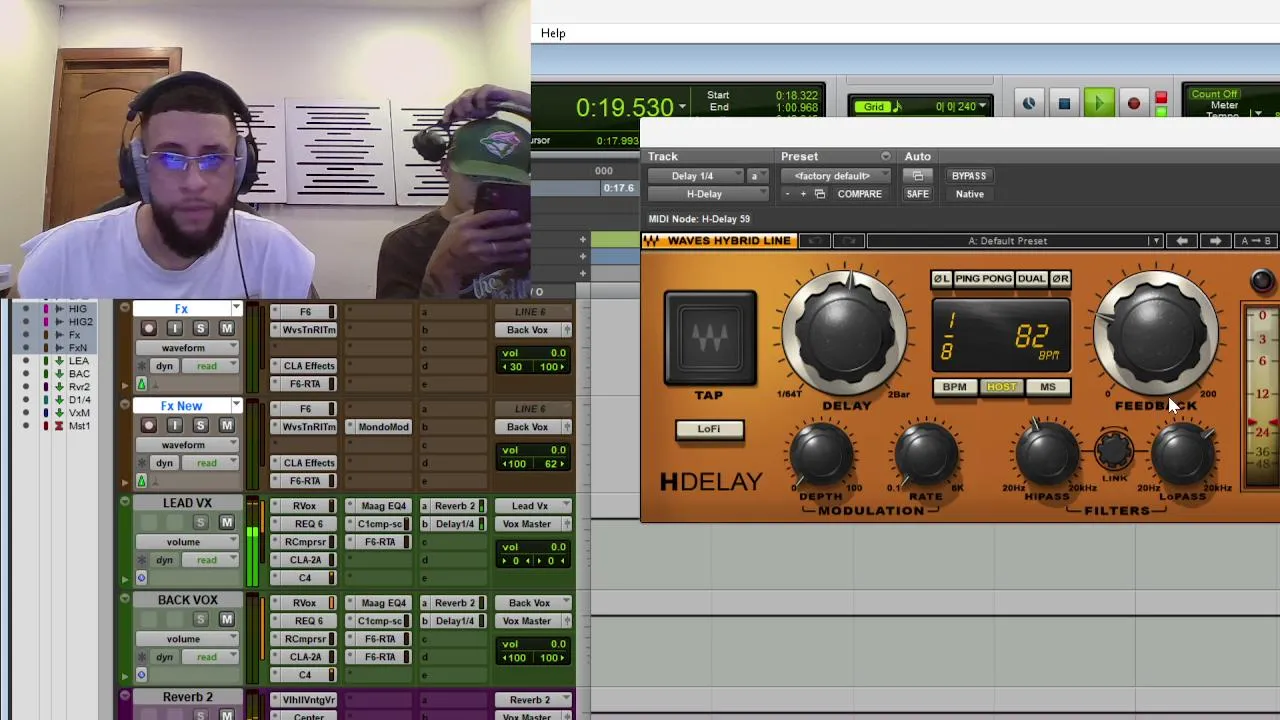Open Fx New waveform view selector
This screenshot has width=1280, height=720.
click(187, 445)
